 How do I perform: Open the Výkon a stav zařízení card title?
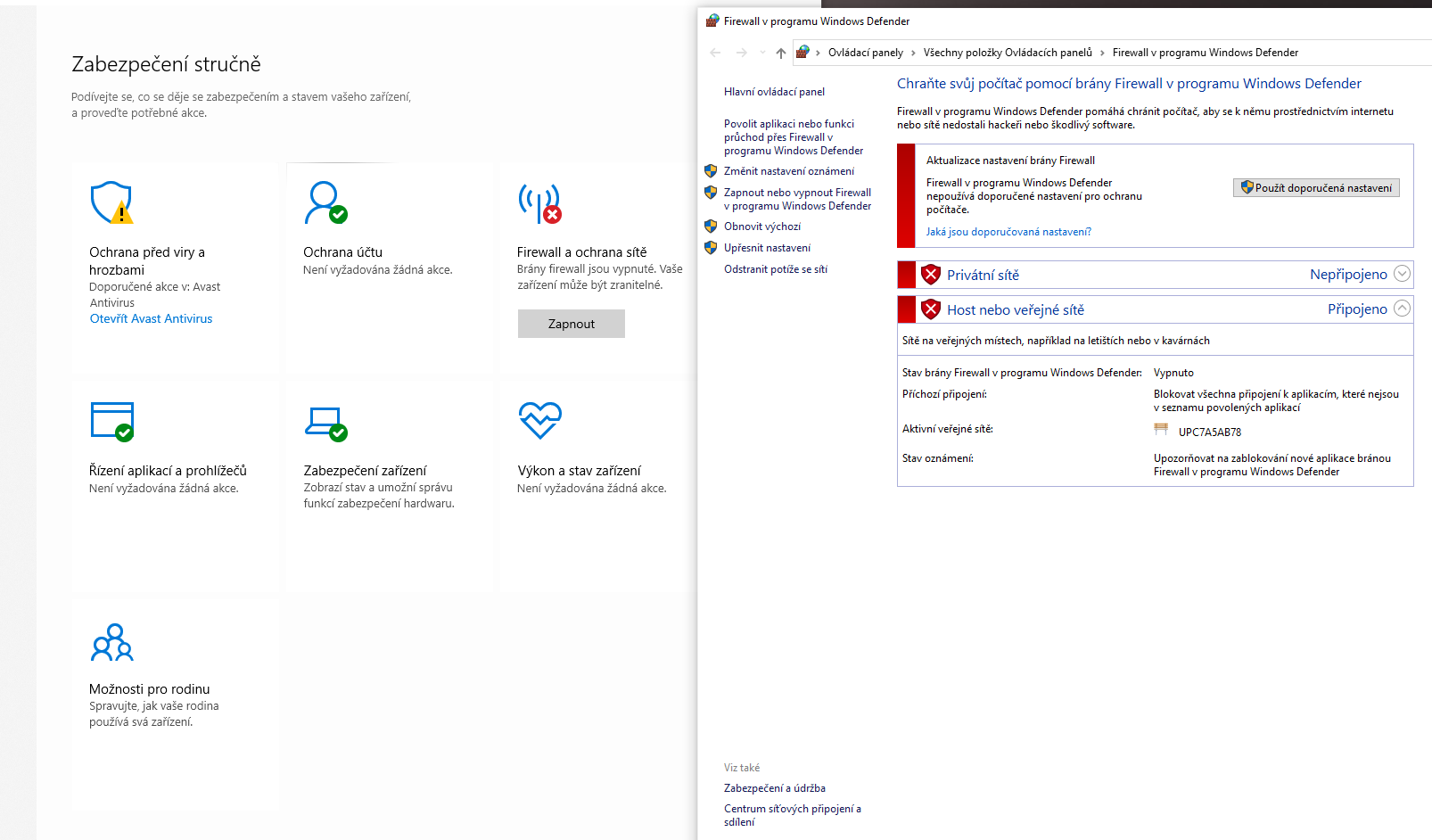point(579,471)
